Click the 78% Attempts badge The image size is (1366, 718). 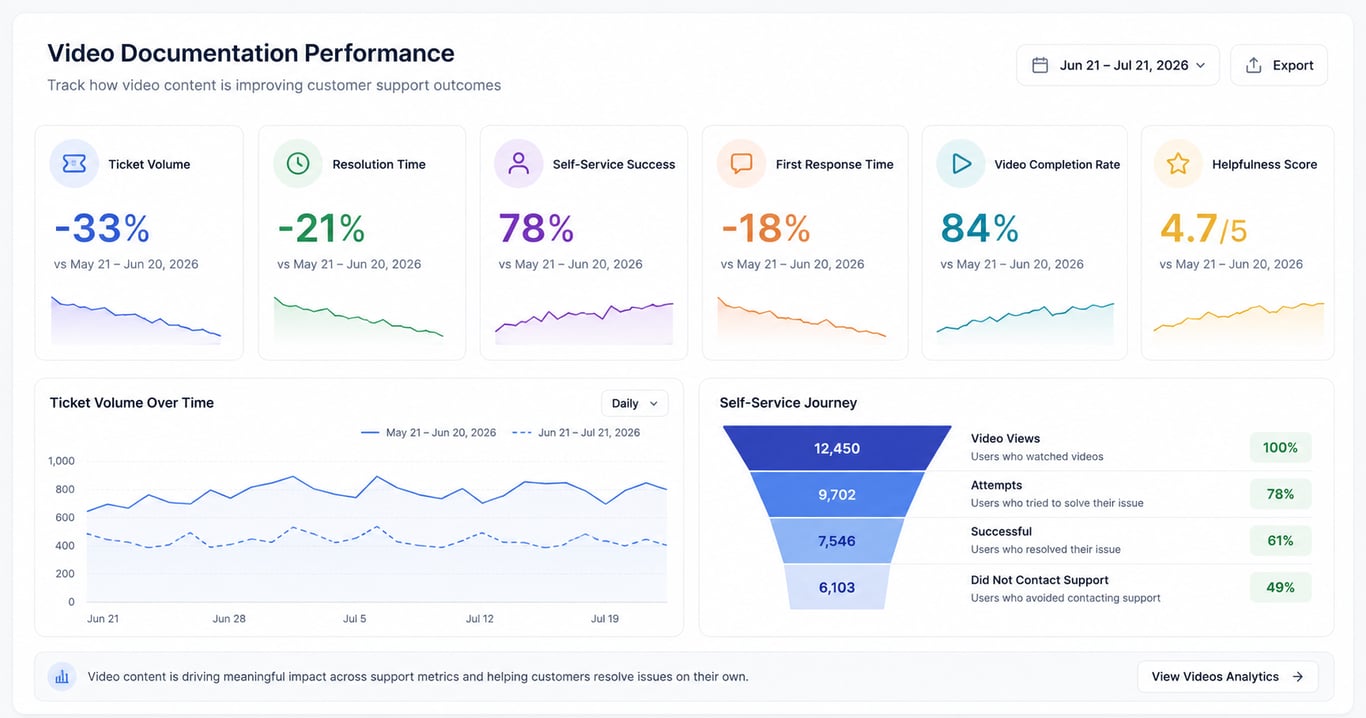1280,494
